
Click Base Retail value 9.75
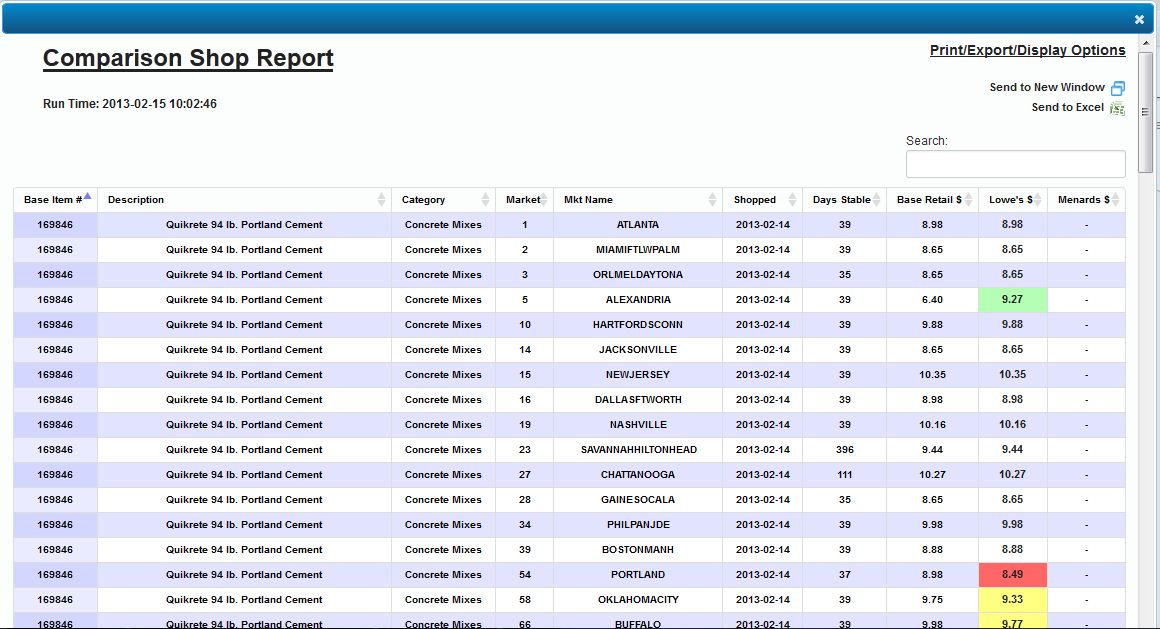(x=932, y=599)
